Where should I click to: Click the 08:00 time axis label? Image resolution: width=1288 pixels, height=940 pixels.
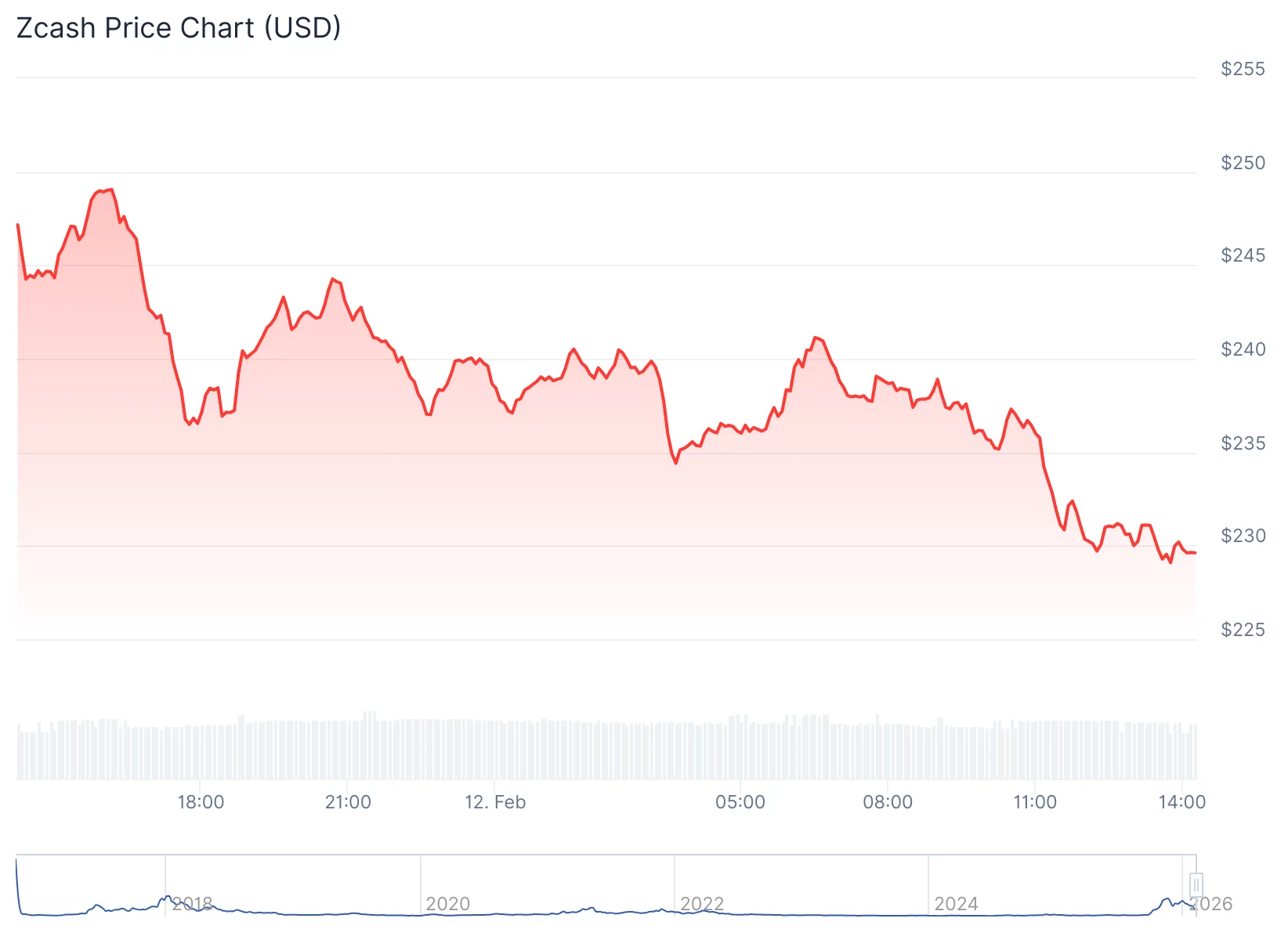click(888, 802)
